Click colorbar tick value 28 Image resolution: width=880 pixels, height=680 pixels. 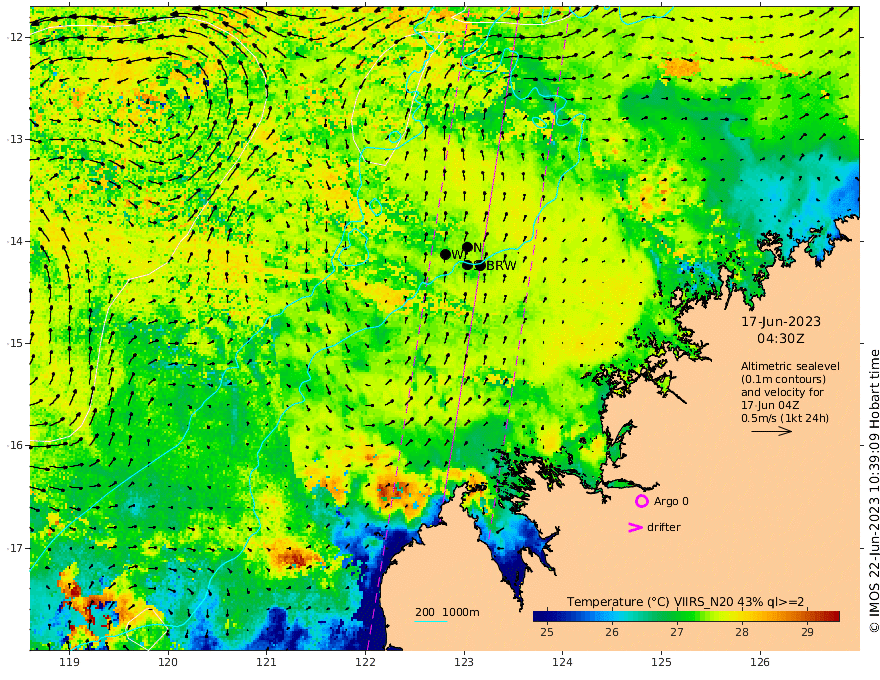[742, 632]
